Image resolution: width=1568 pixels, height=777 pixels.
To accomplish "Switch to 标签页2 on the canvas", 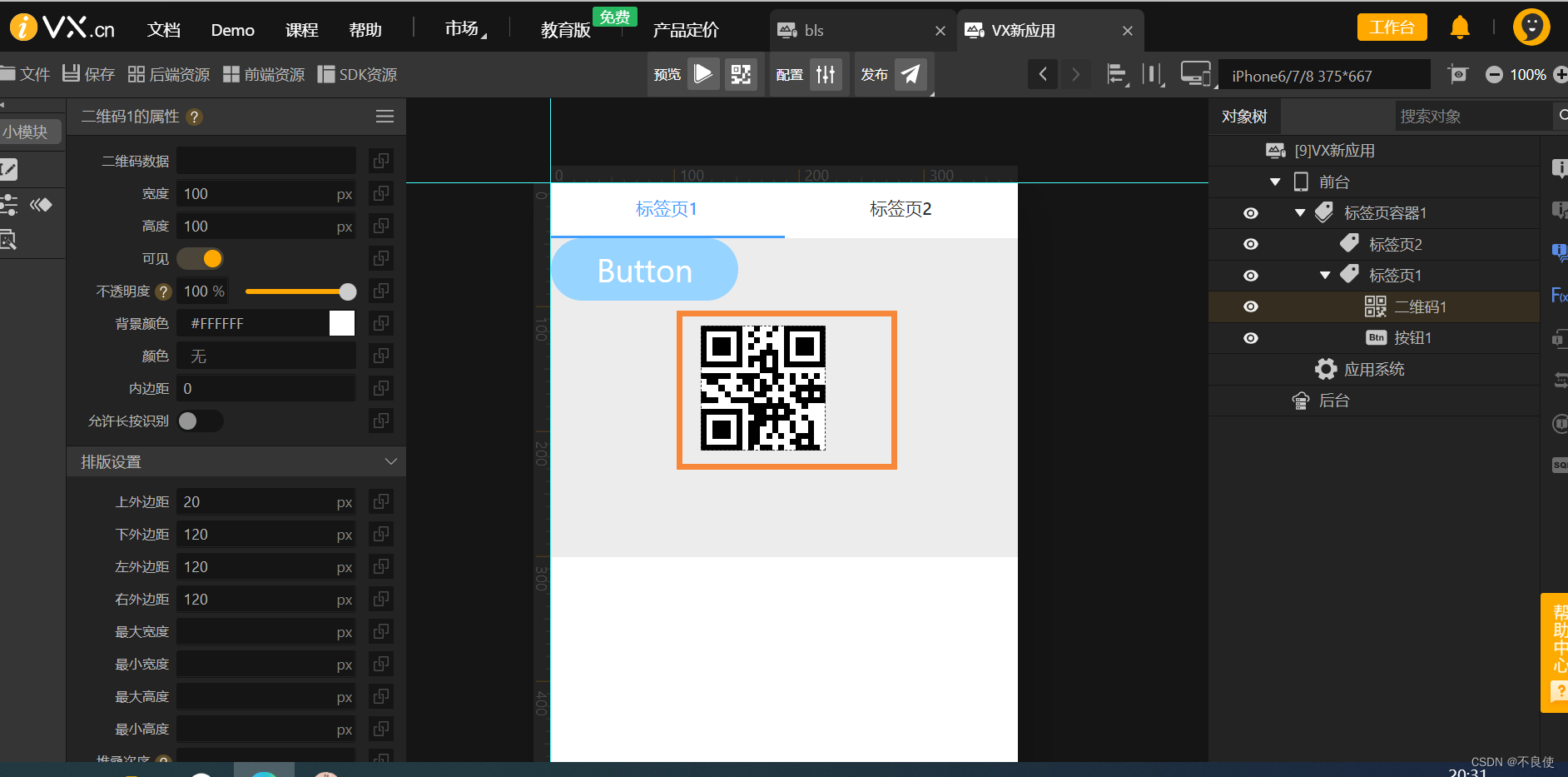I will coord(901,210).
